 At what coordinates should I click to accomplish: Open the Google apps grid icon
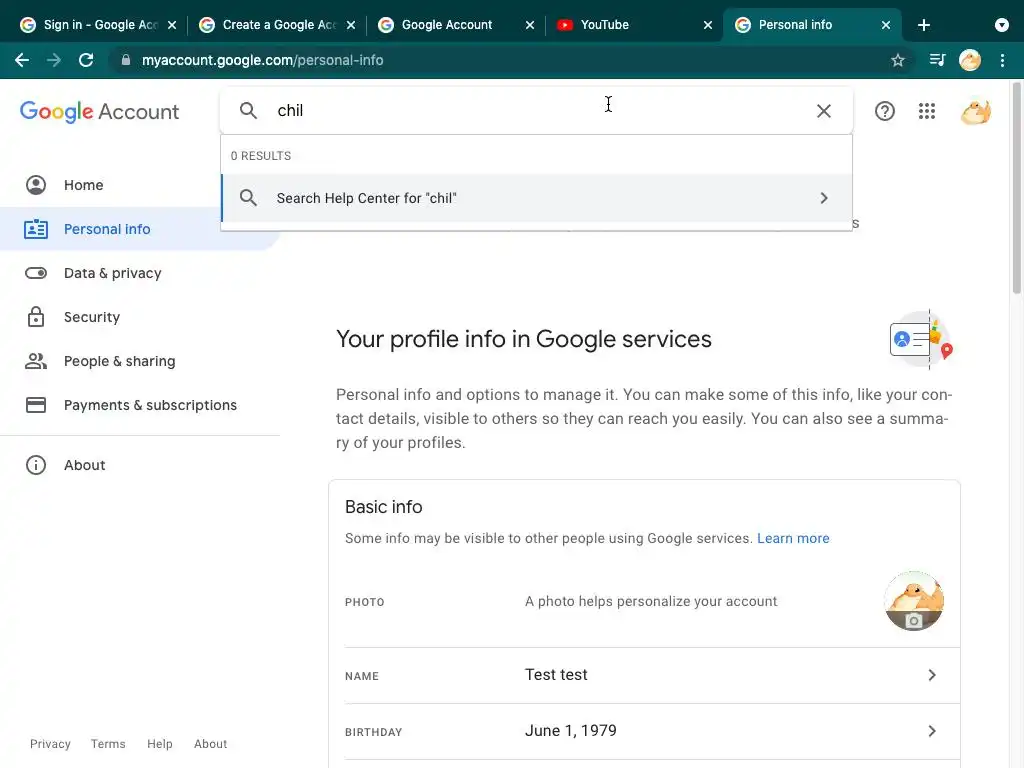tap(927, 111)
